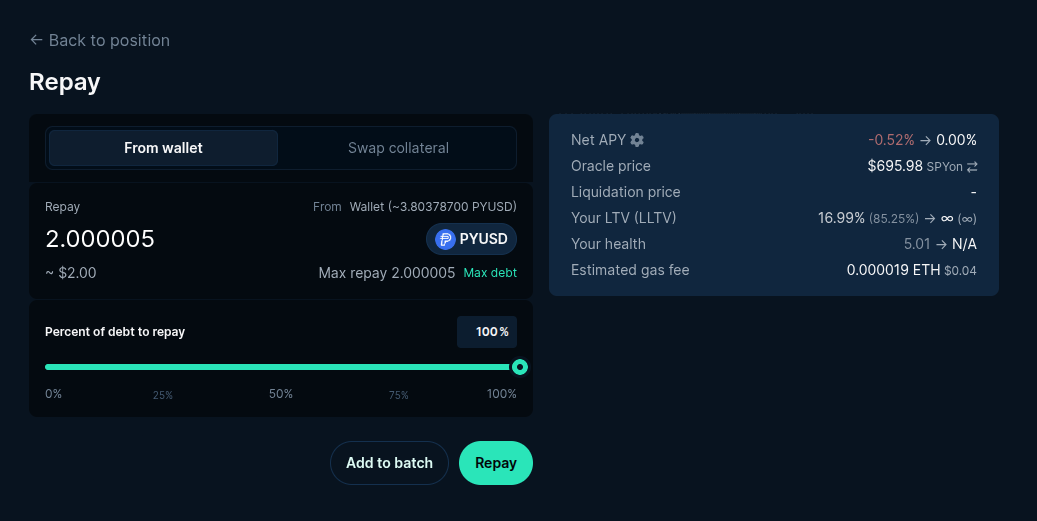Open the PYUSD token selector
1037x521 pixels.
tap(472, 239)
